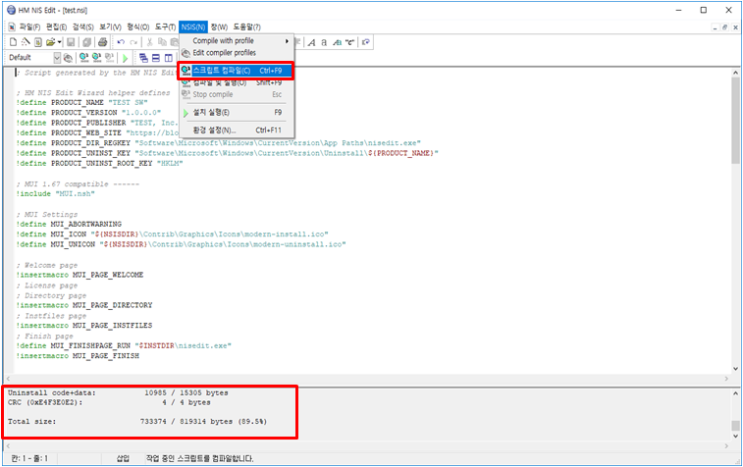Expand the Open file recent list arrow
Viewport: 743px width, 467px height.
(x=59, y=42)
